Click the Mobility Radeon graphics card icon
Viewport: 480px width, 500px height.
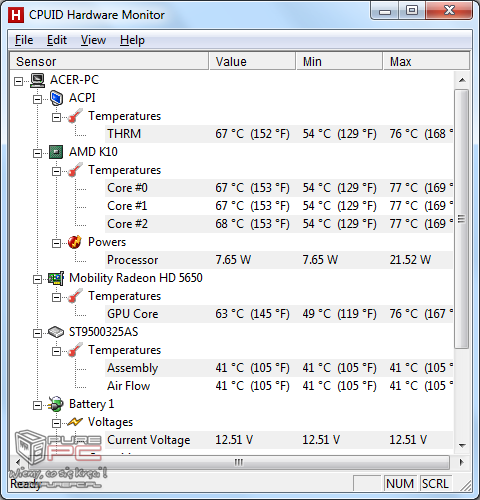[x=56, y=278]
